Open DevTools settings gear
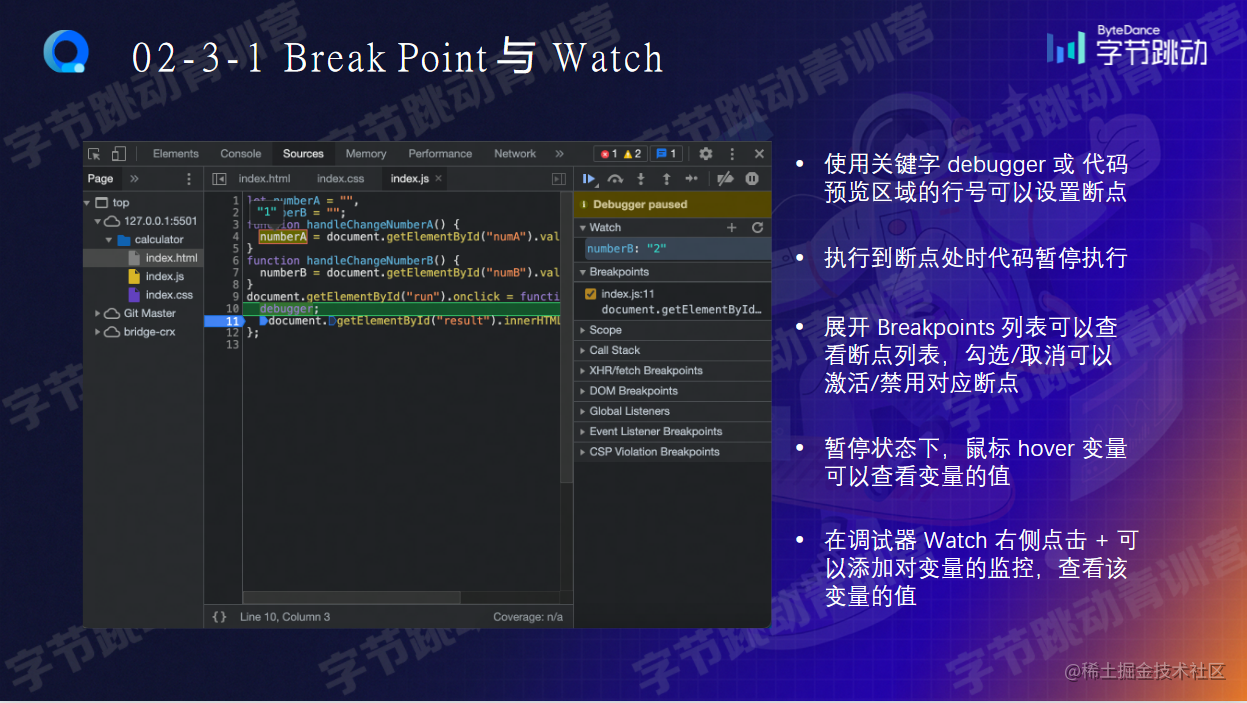 coord(706,154)
